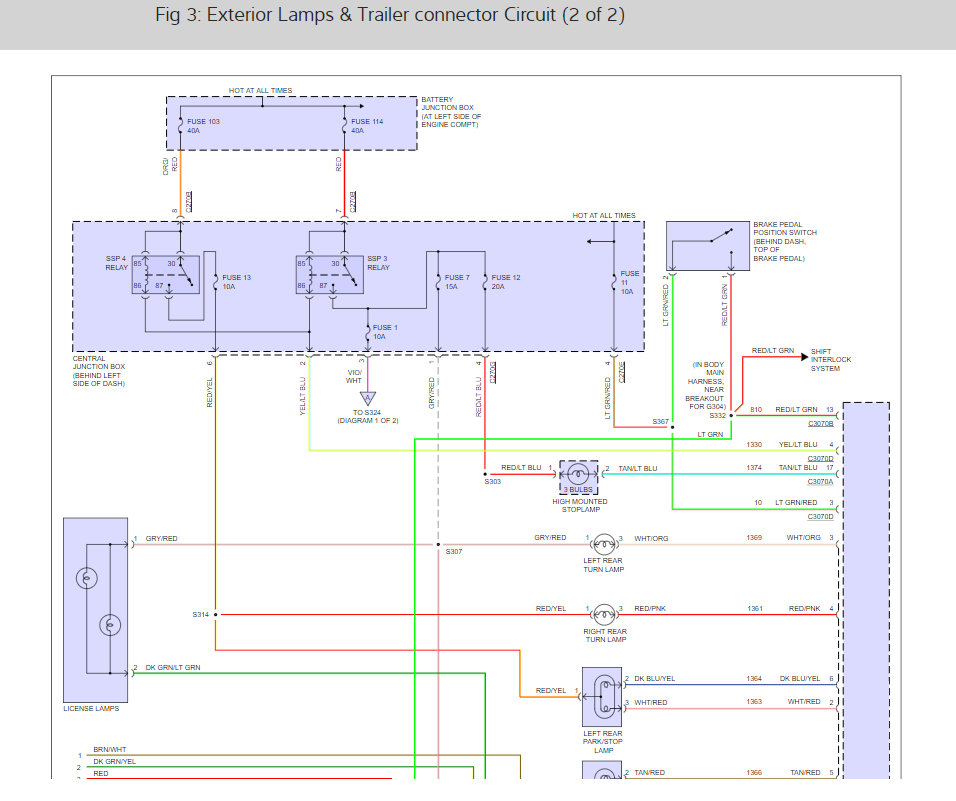Click the figure title heading text
The width and height of the screenshot is (956, 801).
pos(390,15)
